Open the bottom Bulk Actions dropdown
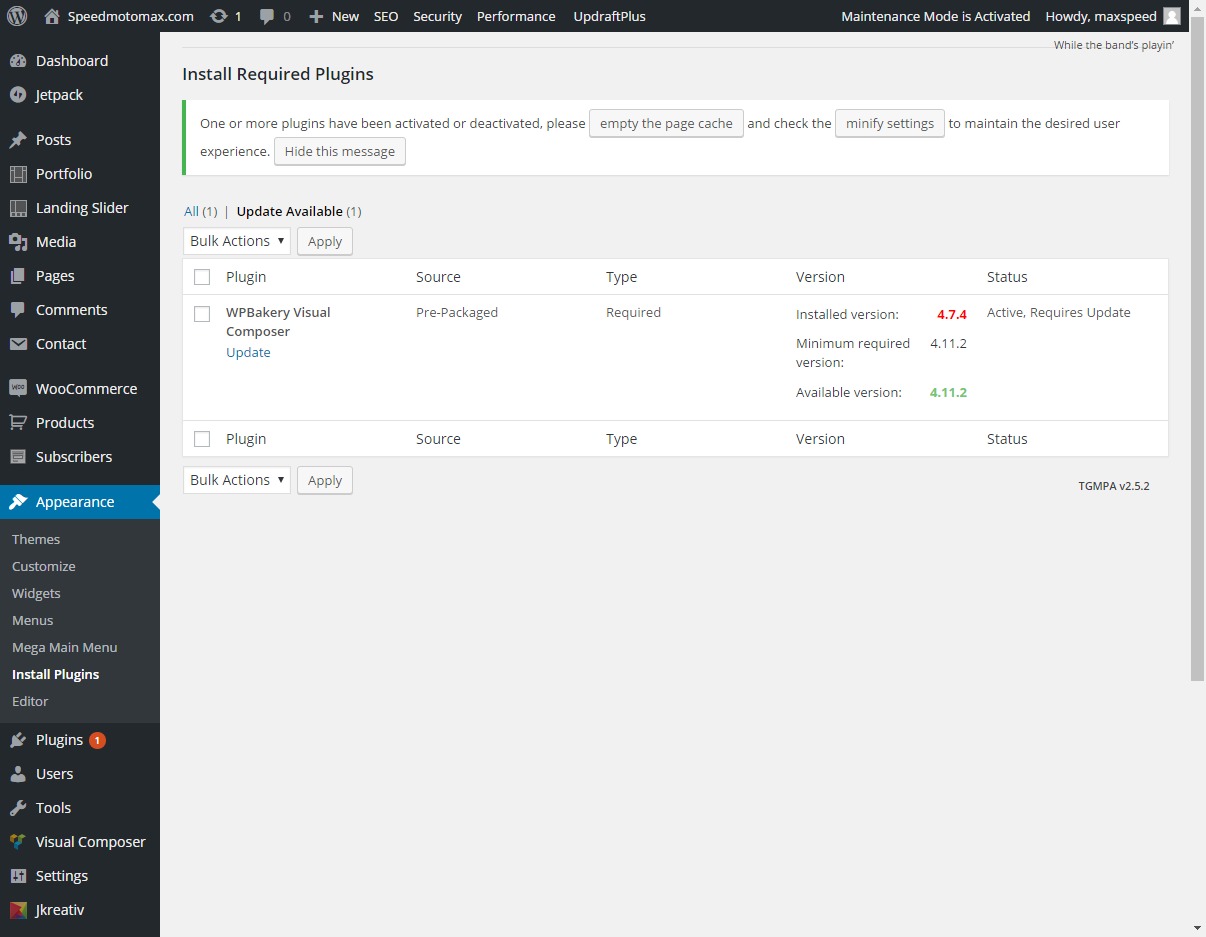This screenshot has height=937, width=1206. click(x=237, y=480)
